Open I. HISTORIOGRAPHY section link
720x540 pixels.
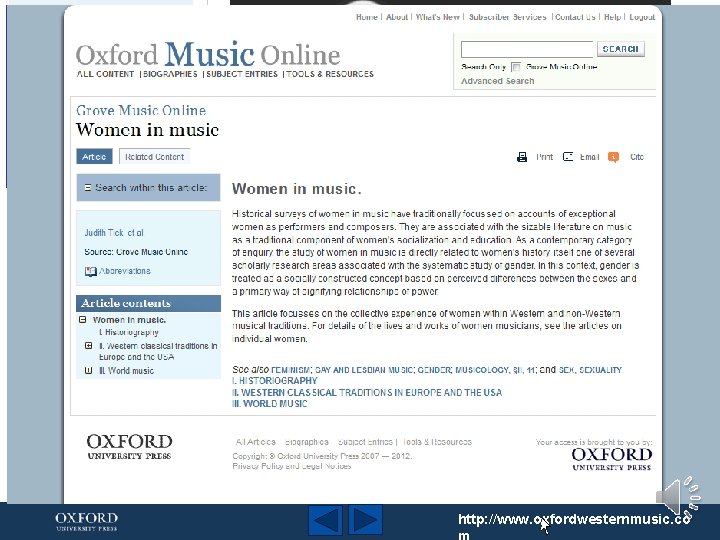click(275, 381)
